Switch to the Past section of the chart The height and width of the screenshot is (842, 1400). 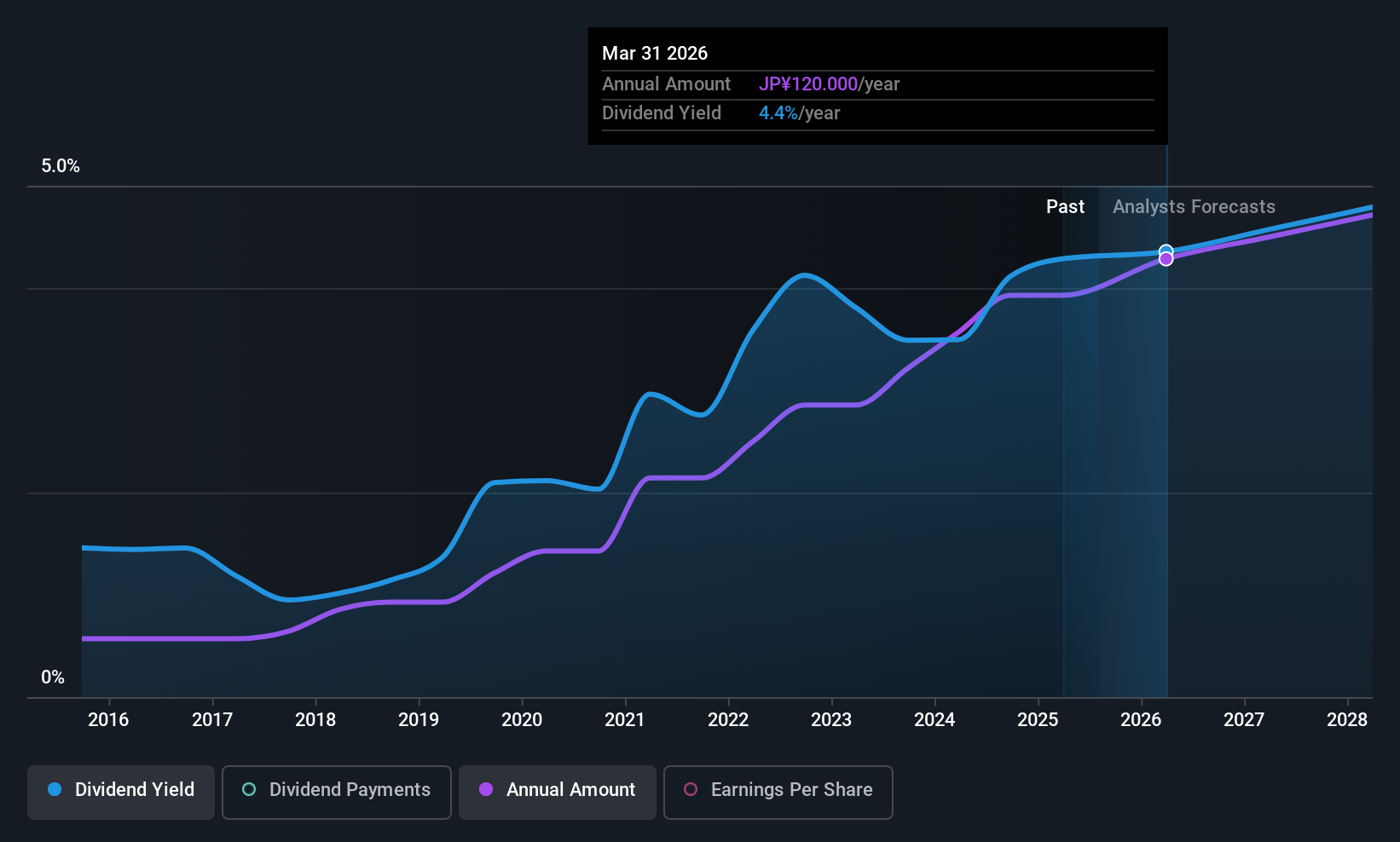[x=1065, y=206]
